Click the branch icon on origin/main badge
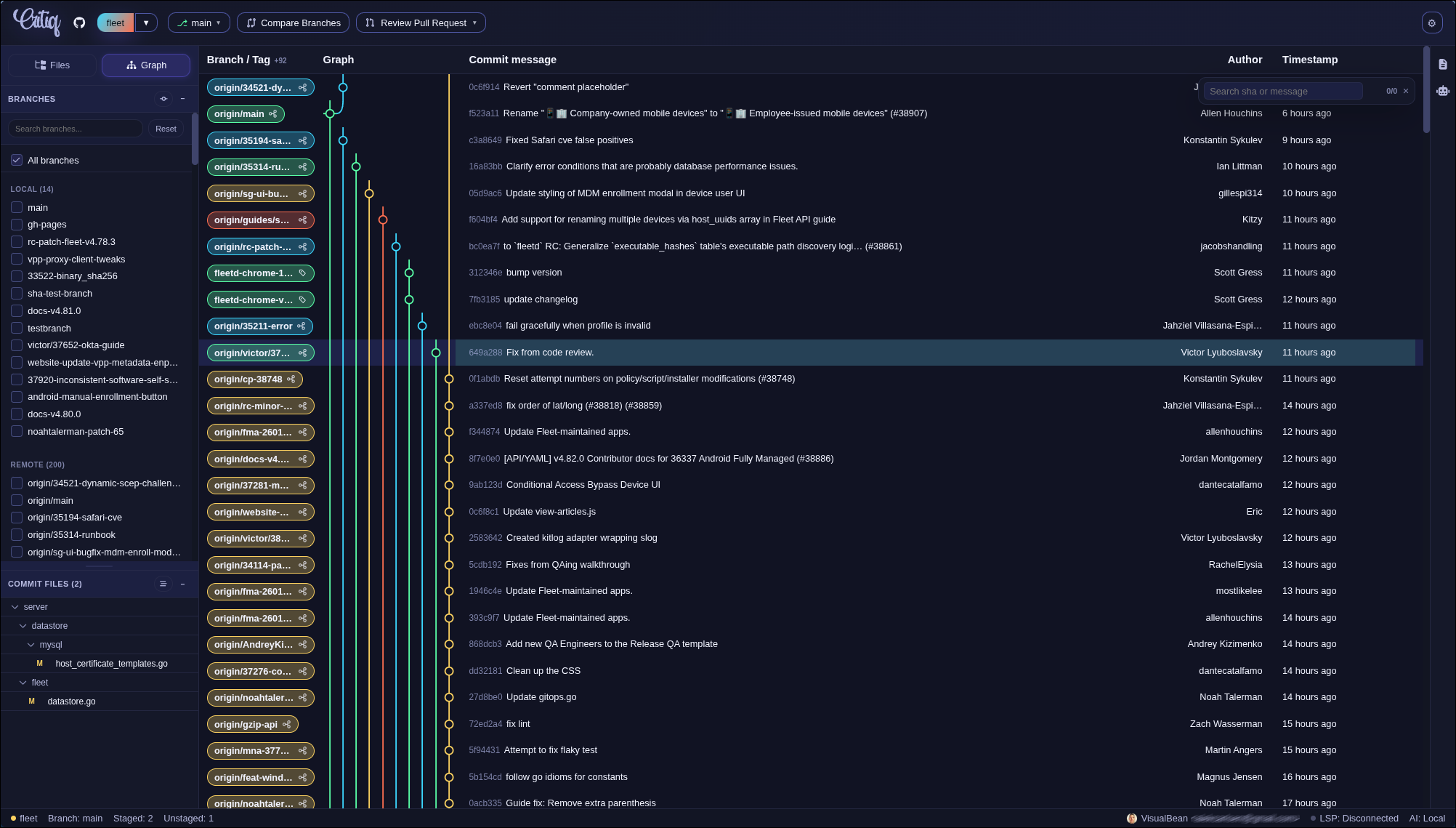Viewport: 1456px width, 828px height. tap(274, 114)
